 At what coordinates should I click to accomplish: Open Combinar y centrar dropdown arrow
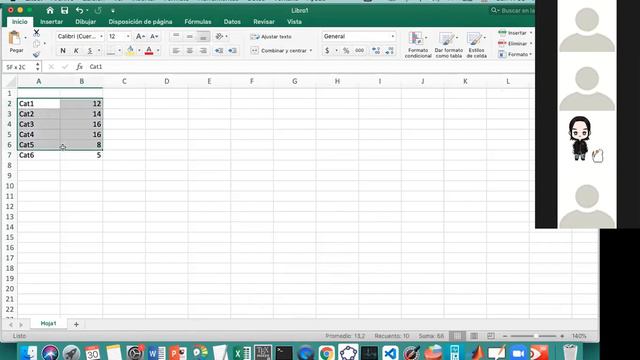point(311,51)
